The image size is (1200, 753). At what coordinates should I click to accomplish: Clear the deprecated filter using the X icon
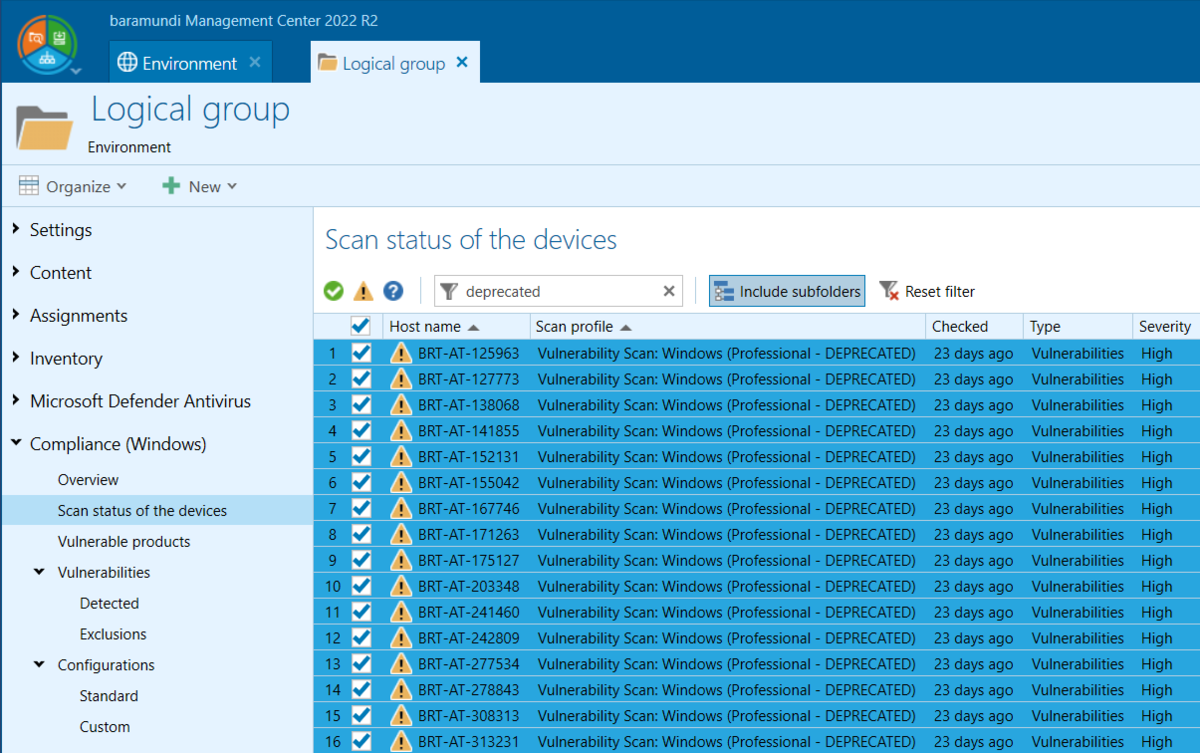(668, 291)
